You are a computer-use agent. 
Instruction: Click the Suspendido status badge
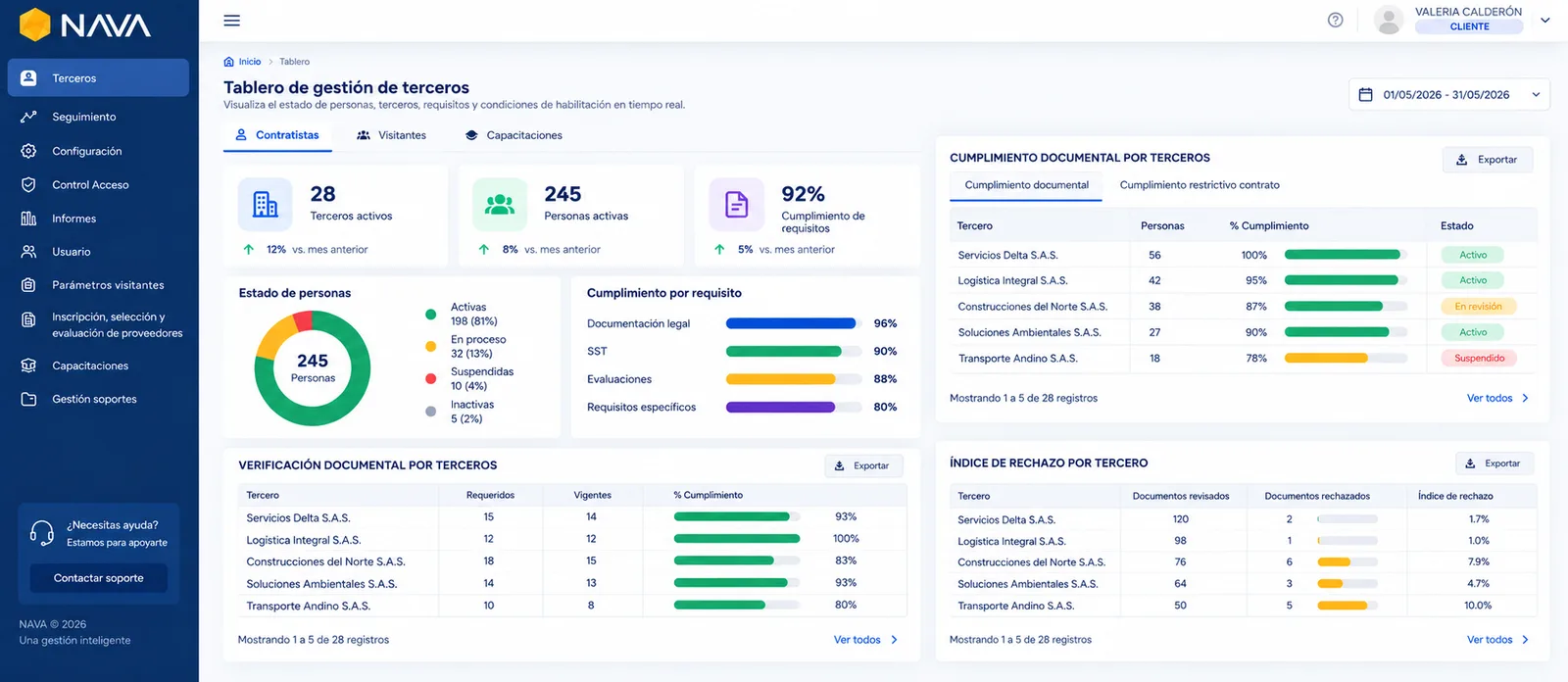point(1479,359)
